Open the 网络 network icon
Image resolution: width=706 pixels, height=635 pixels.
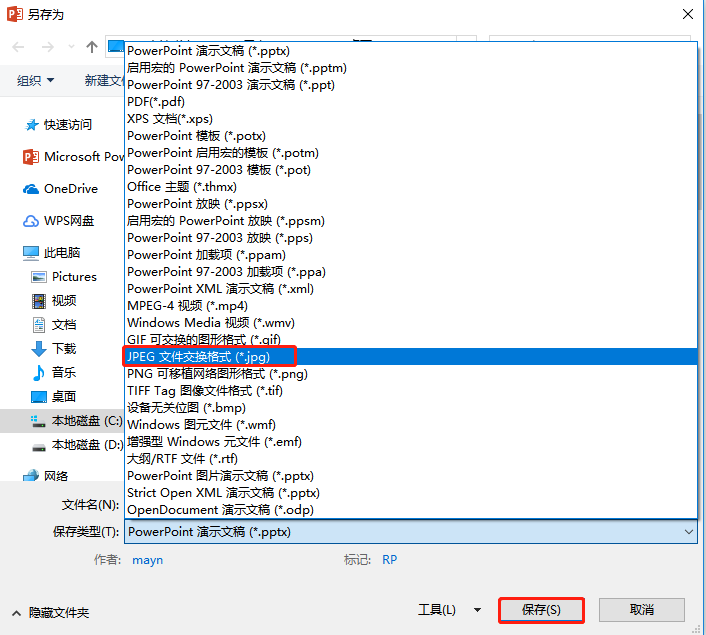[31, 475]
